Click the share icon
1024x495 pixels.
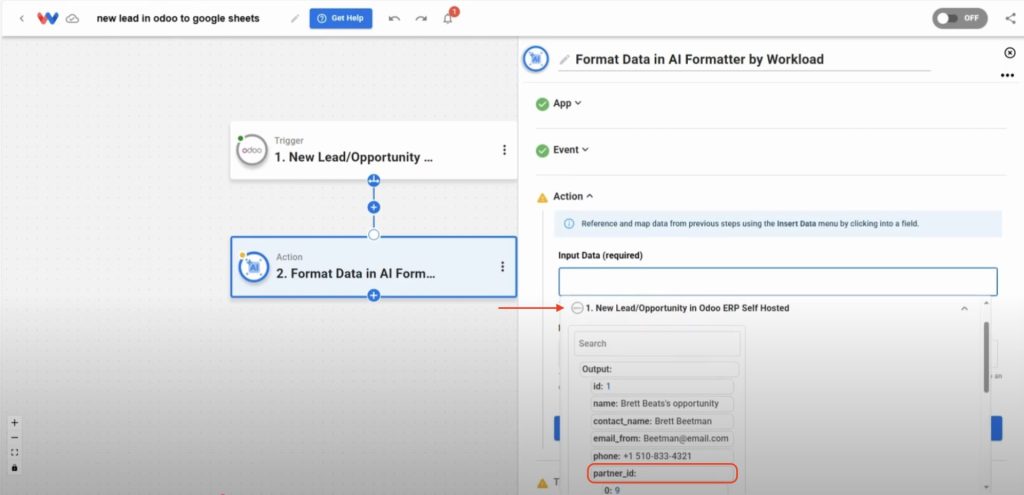(1010, 18)
